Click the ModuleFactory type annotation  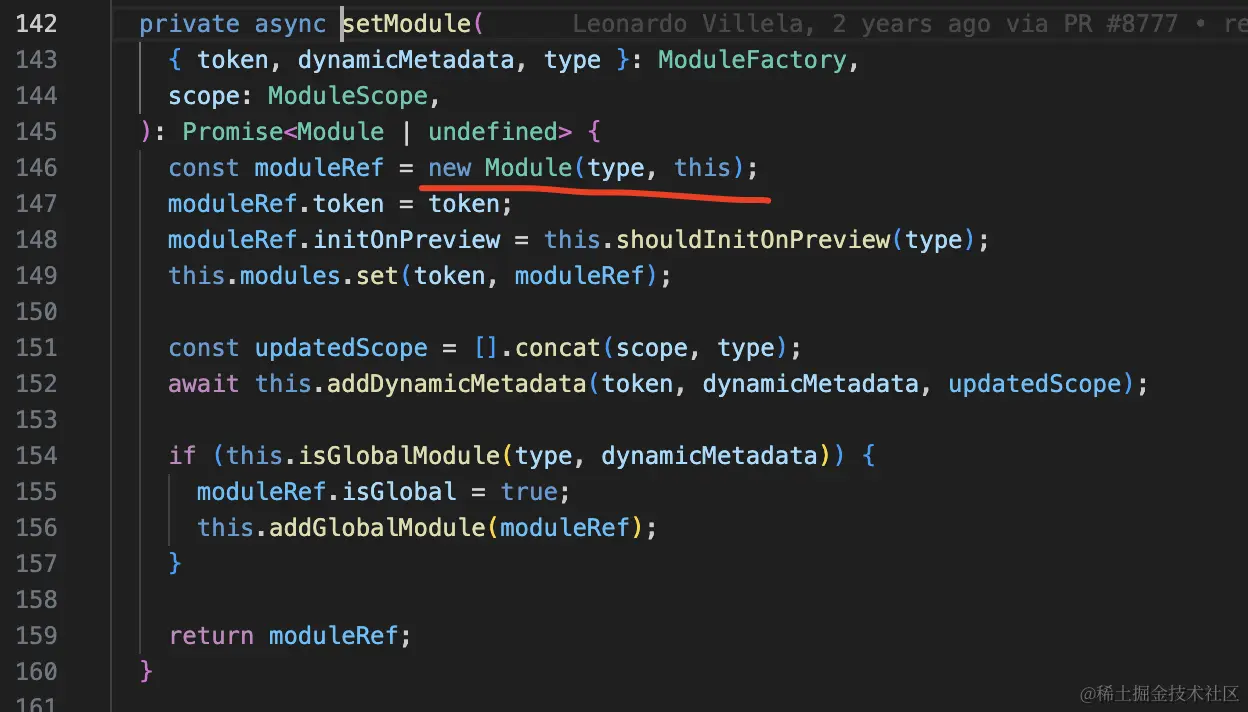pos(752,60)
